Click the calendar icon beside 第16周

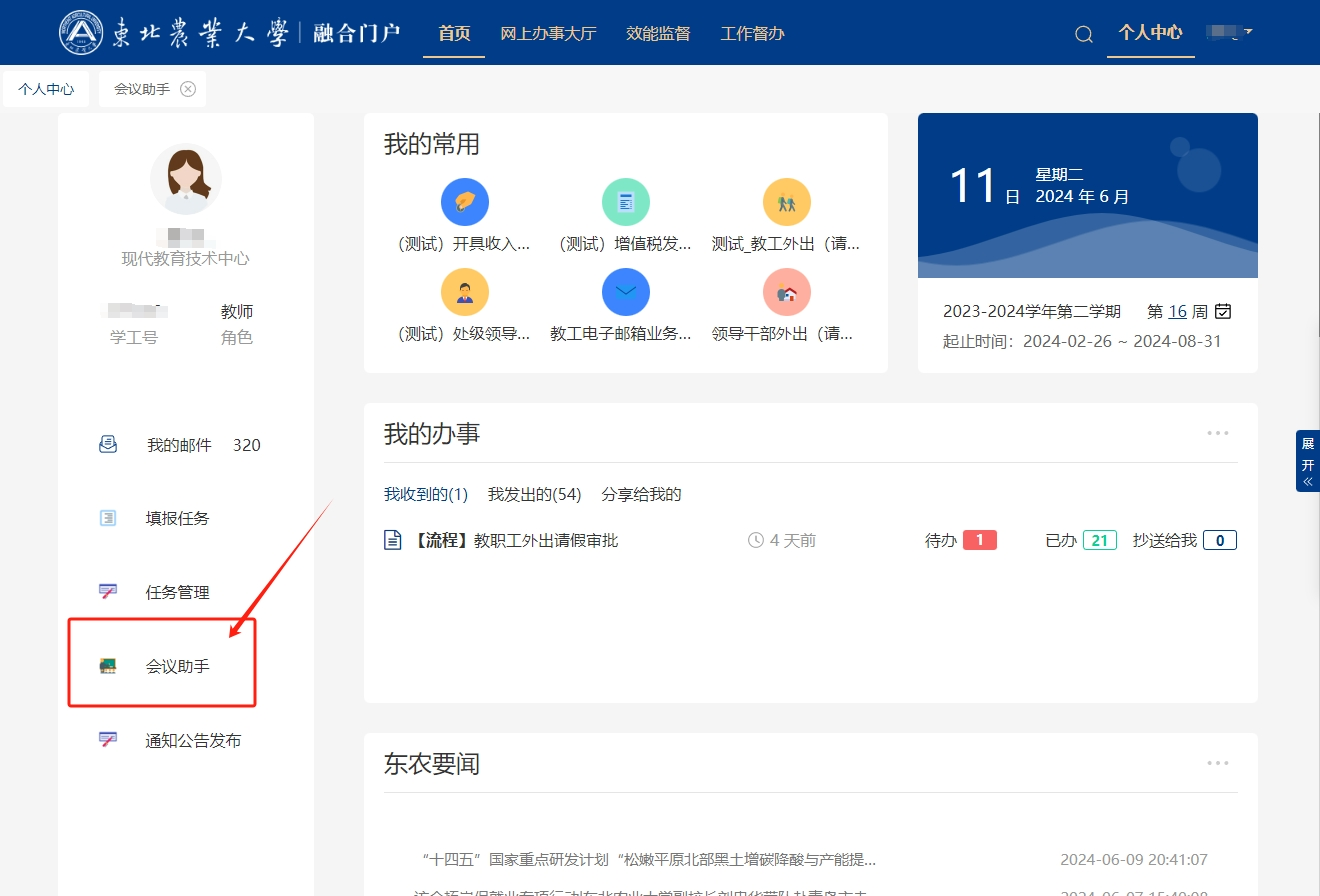click(1222, 311)
